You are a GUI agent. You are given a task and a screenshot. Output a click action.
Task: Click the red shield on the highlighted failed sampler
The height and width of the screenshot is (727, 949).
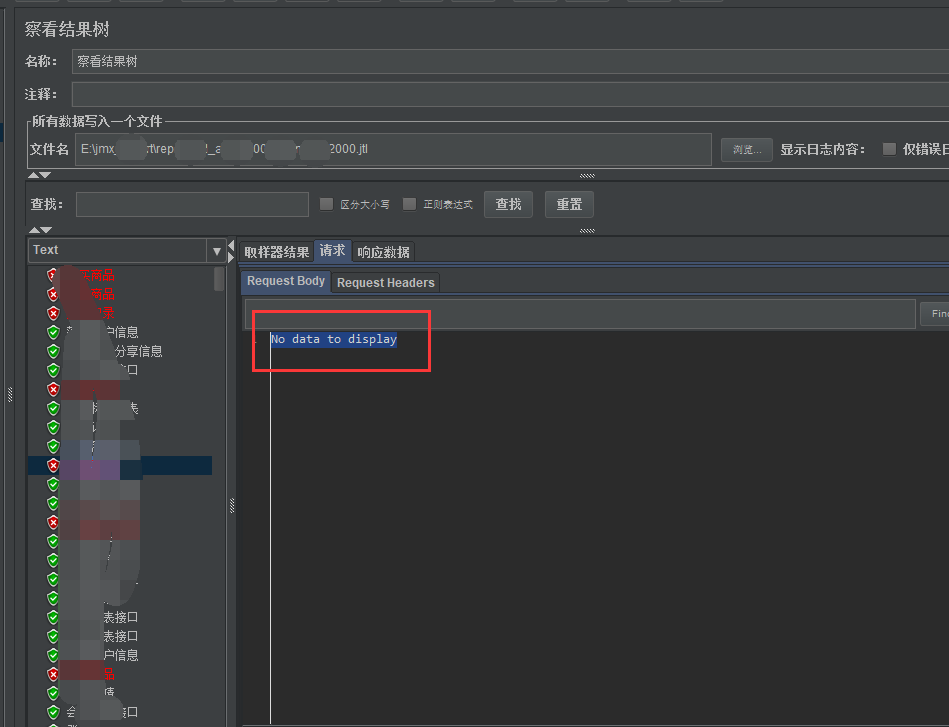(x=53, y=465)
